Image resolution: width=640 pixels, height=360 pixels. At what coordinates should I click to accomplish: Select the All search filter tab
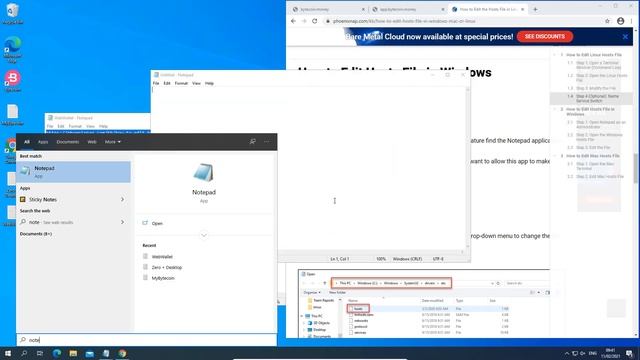[27, 142]
